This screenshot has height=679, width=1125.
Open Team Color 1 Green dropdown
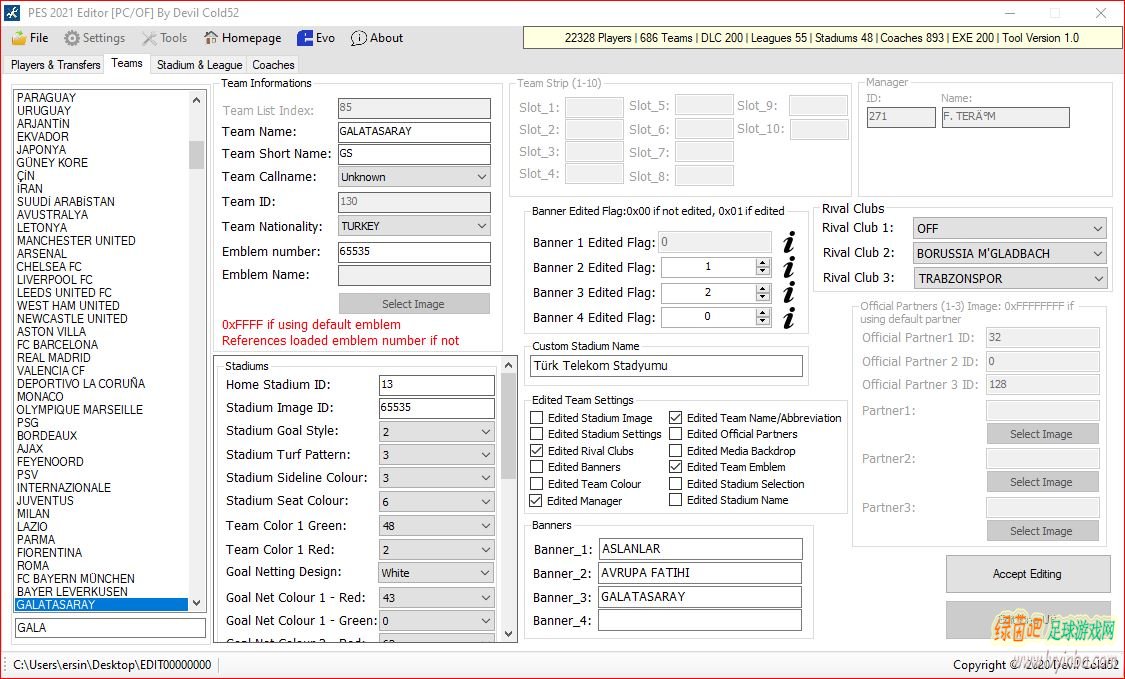point(436,526)
